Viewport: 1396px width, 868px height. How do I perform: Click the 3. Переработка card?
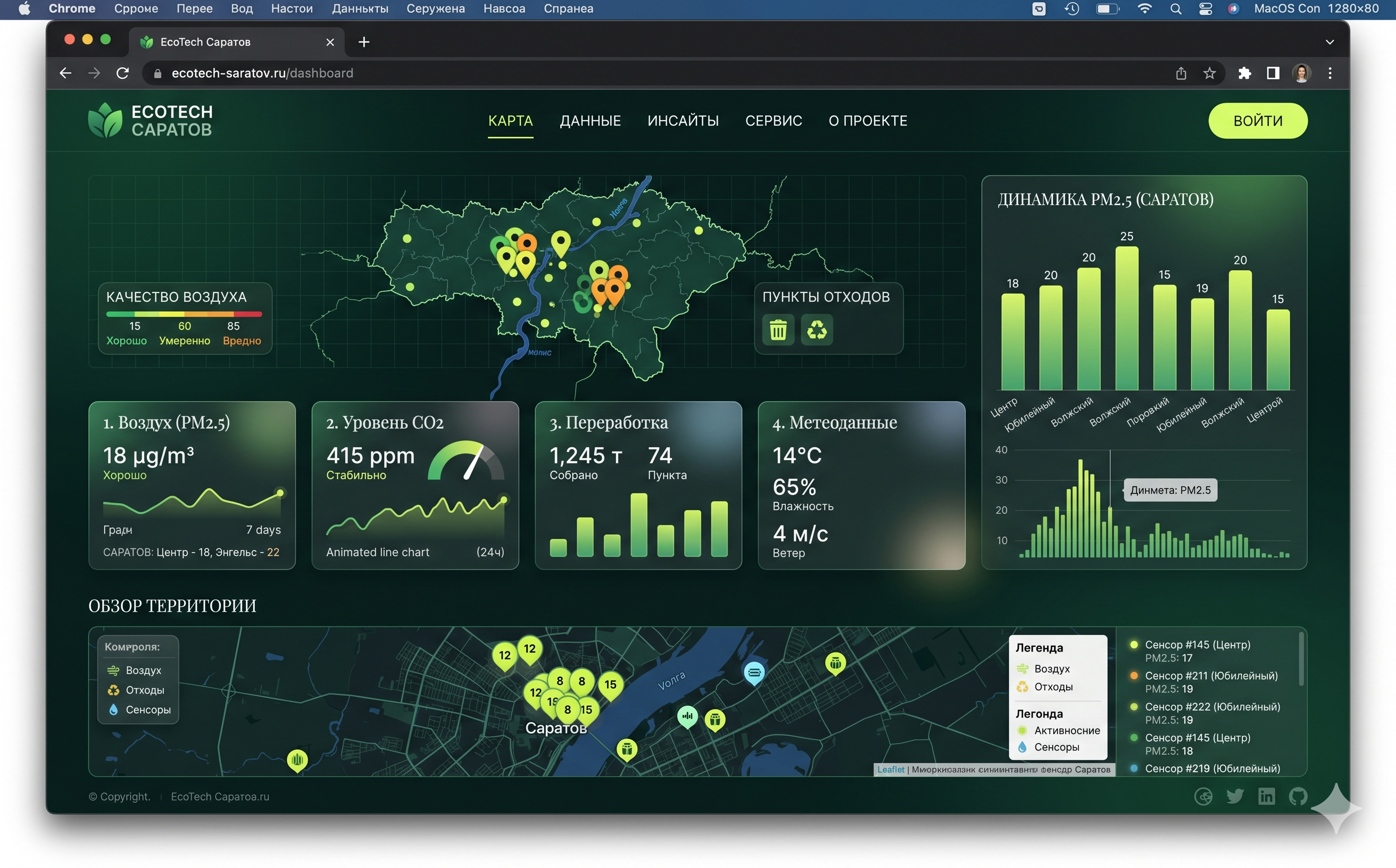tap(638, 485)
